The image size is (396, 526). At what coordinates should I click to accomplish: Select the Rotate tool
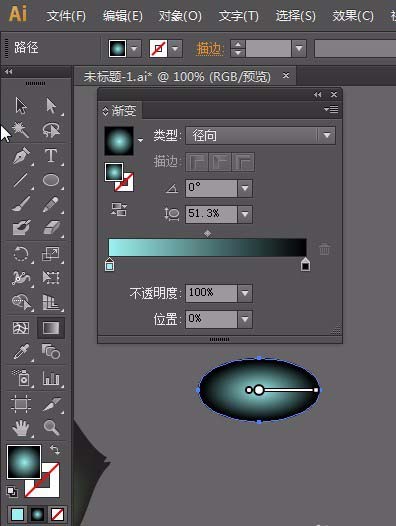click(x=21, y=254)
